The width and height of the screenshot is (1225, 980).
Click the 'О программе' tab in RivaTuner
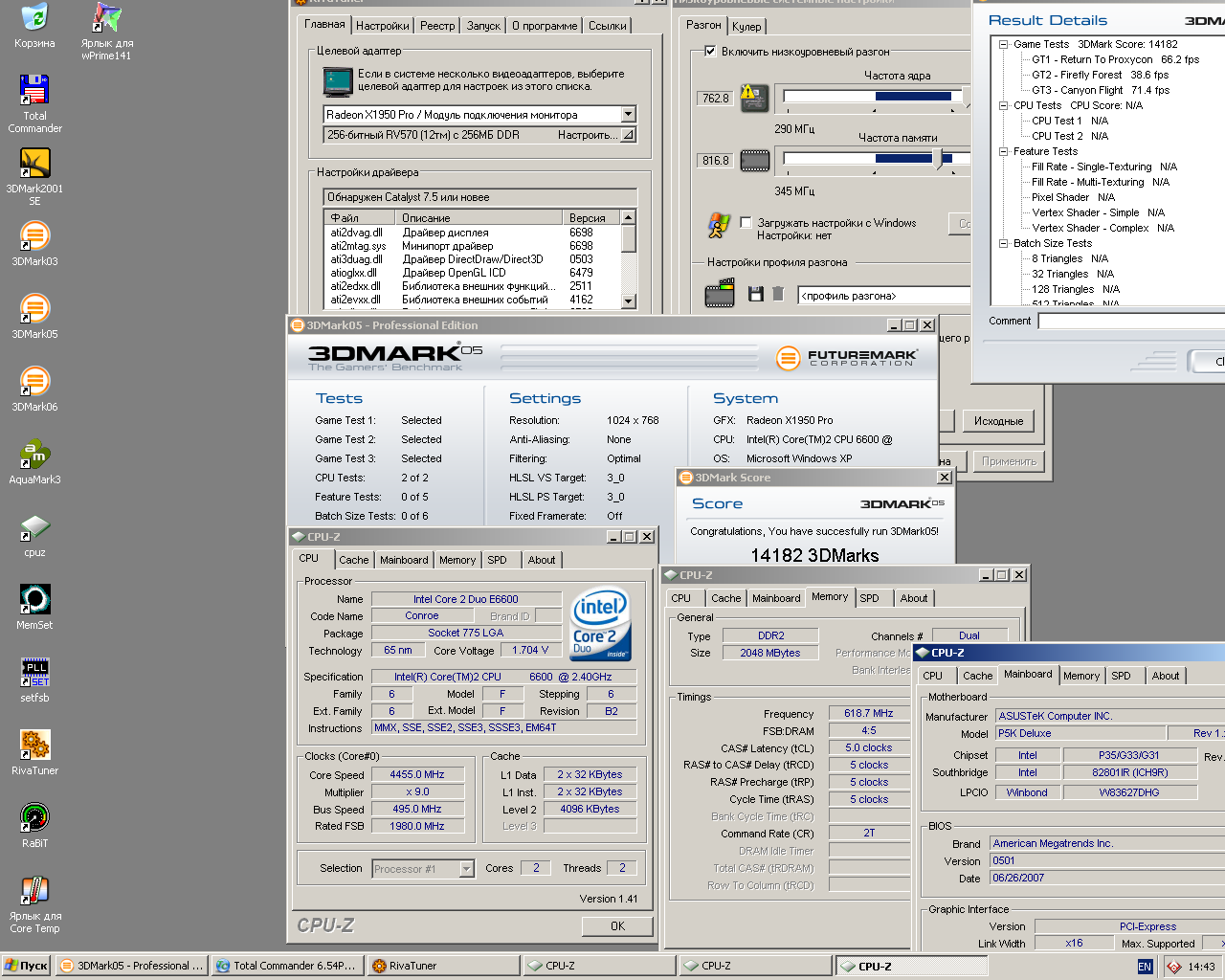coord(545,26)
